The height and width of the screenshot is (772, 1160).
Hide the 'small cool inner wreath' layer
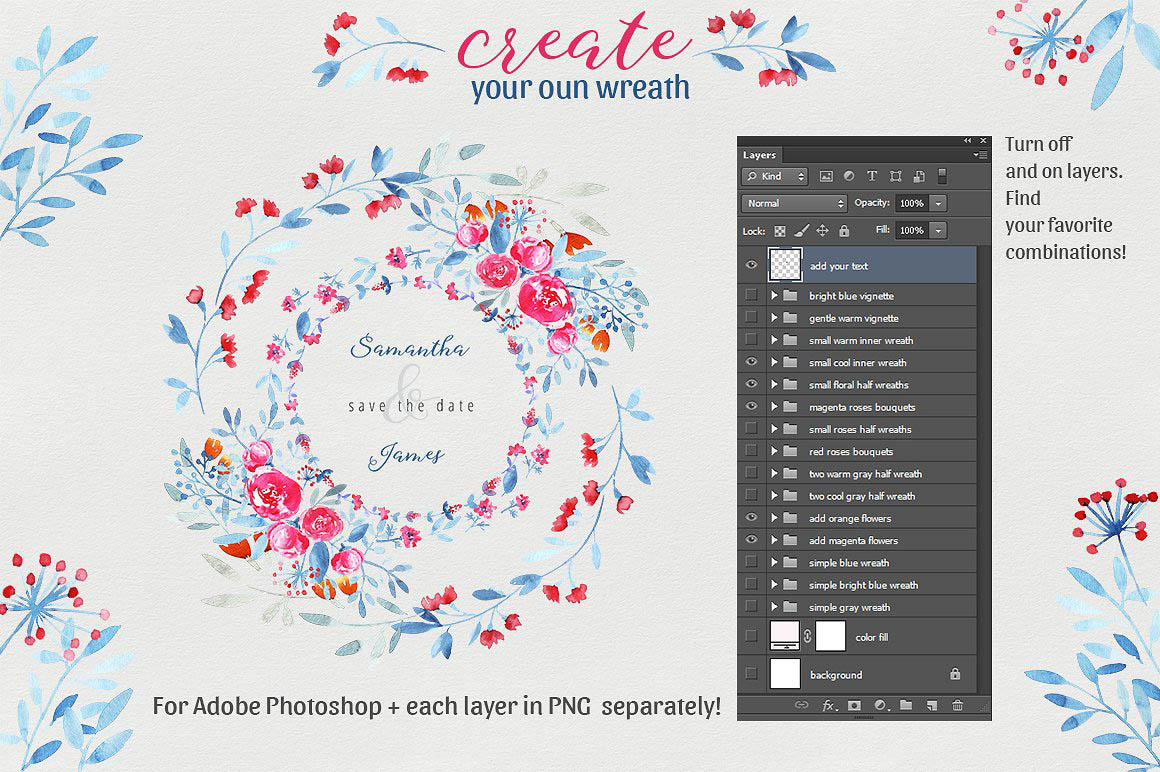click(751, 362)
